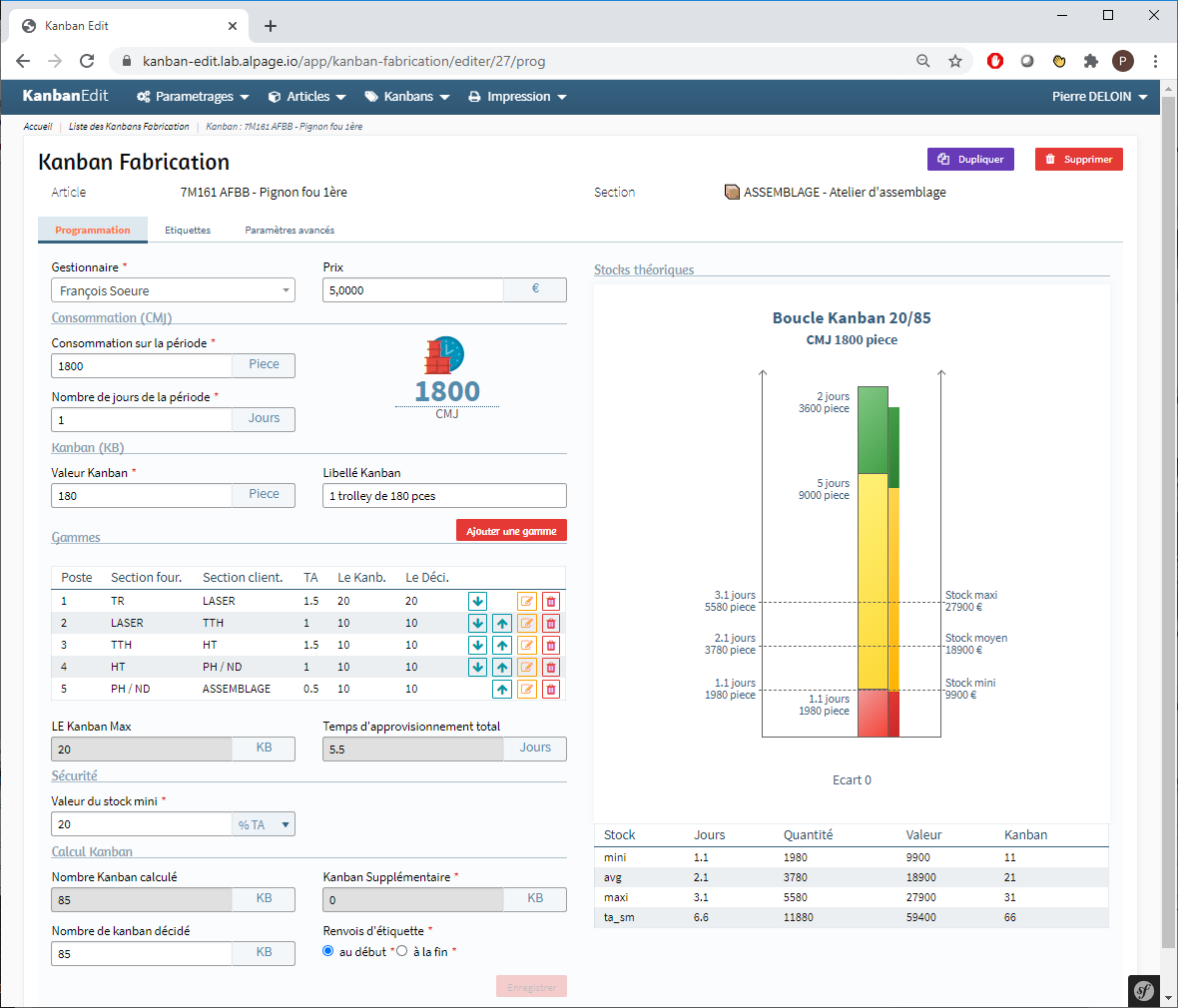Open the browser extensions puzzle icon
Screen dimensions: 1178x1008
coord(1091,61)
